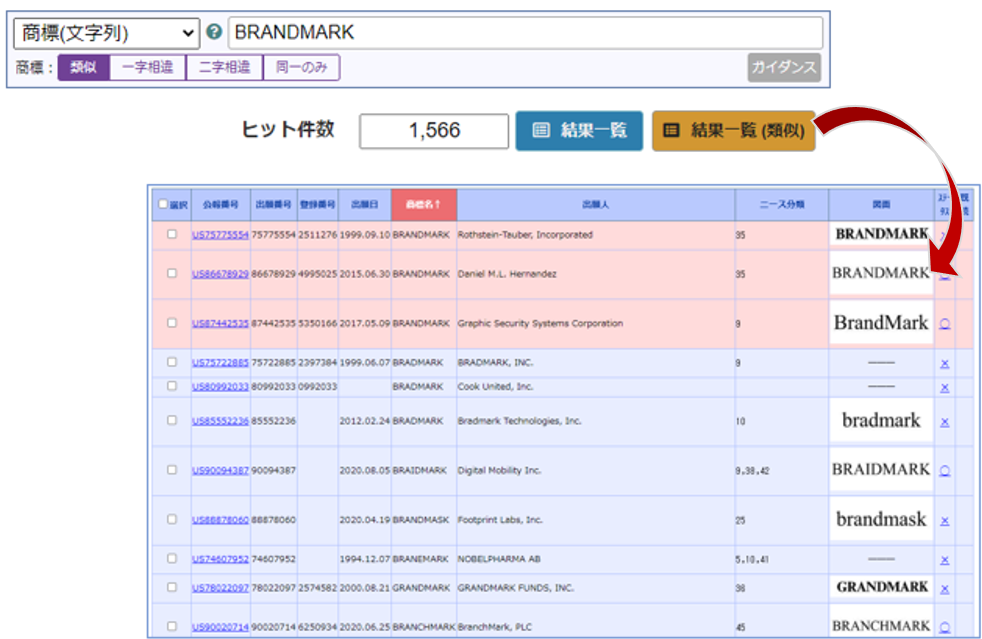The width and height of the screenshot is (982, 639).
Task: Open publication link US80992033
Action: tap(220, 387)
